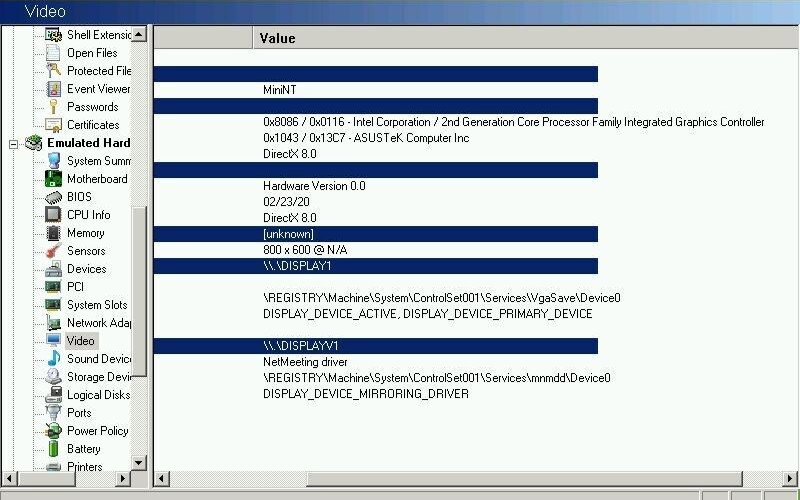Select the Hardware Version 0.0 row
Image resolution: width=800 pixels, height=500 pixels.
[x=314, y=186]
